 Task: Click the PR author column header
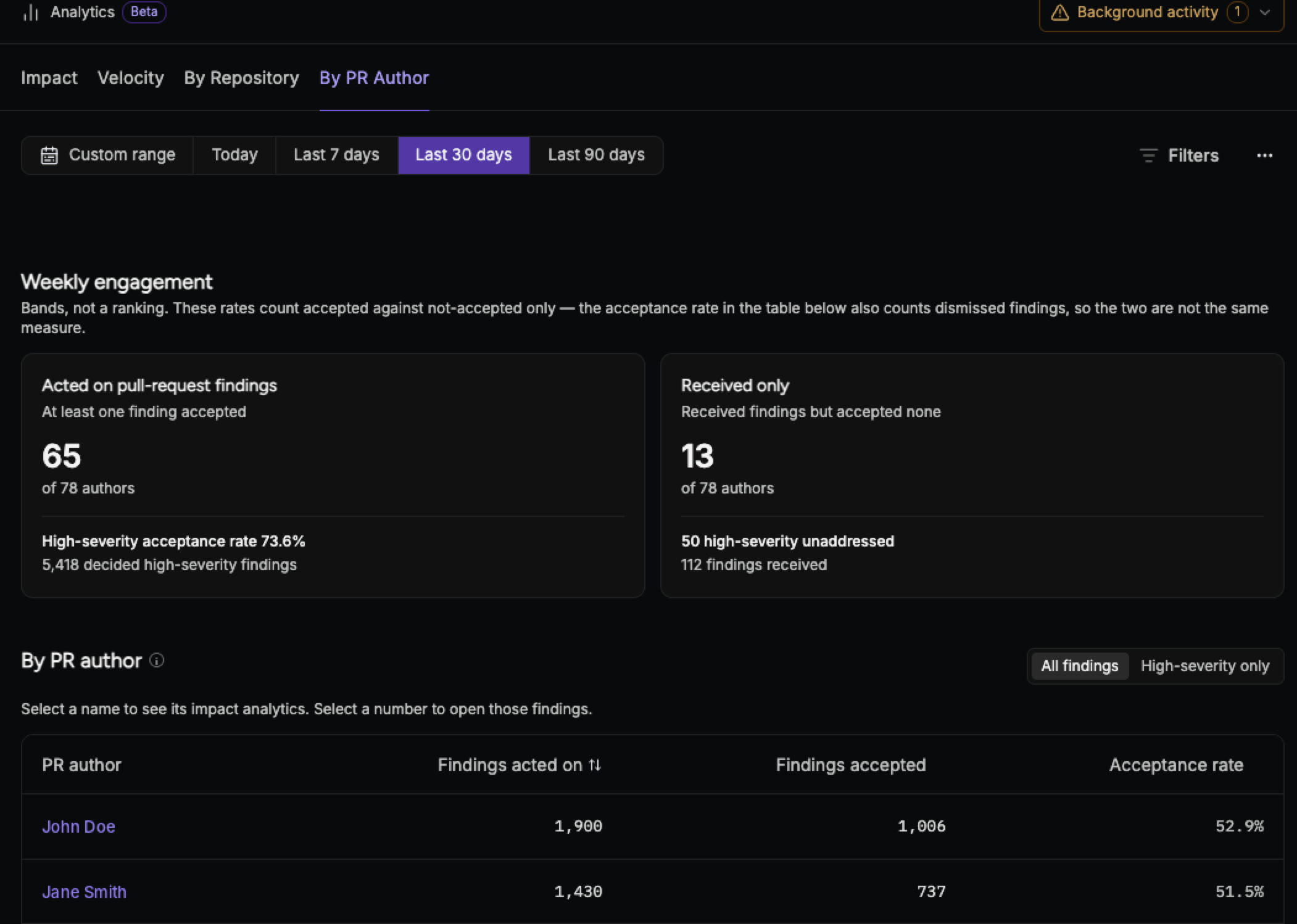click(x=81, y=765)
